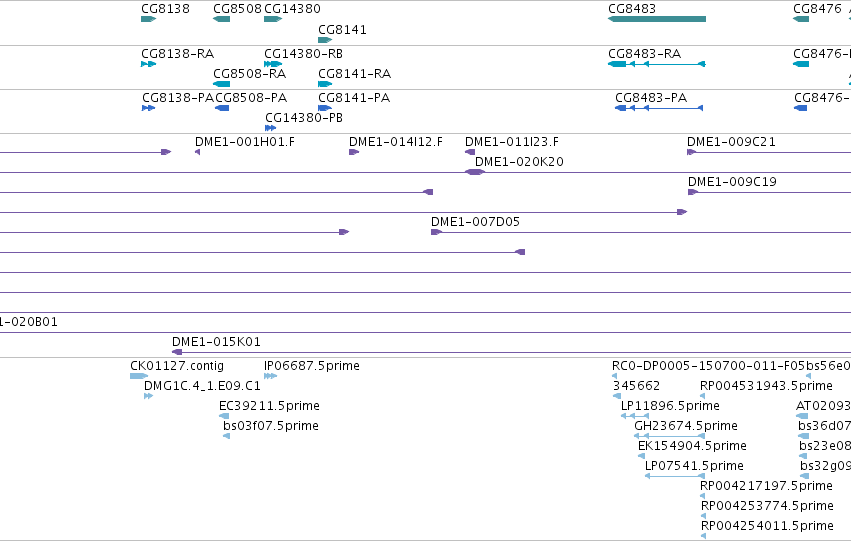Click the bs23e08 EST label

825,446
